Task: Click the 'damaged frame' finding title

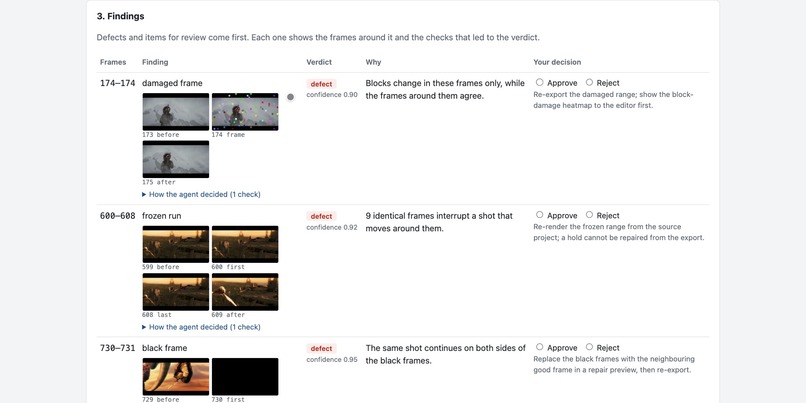Action: [172, 83]
